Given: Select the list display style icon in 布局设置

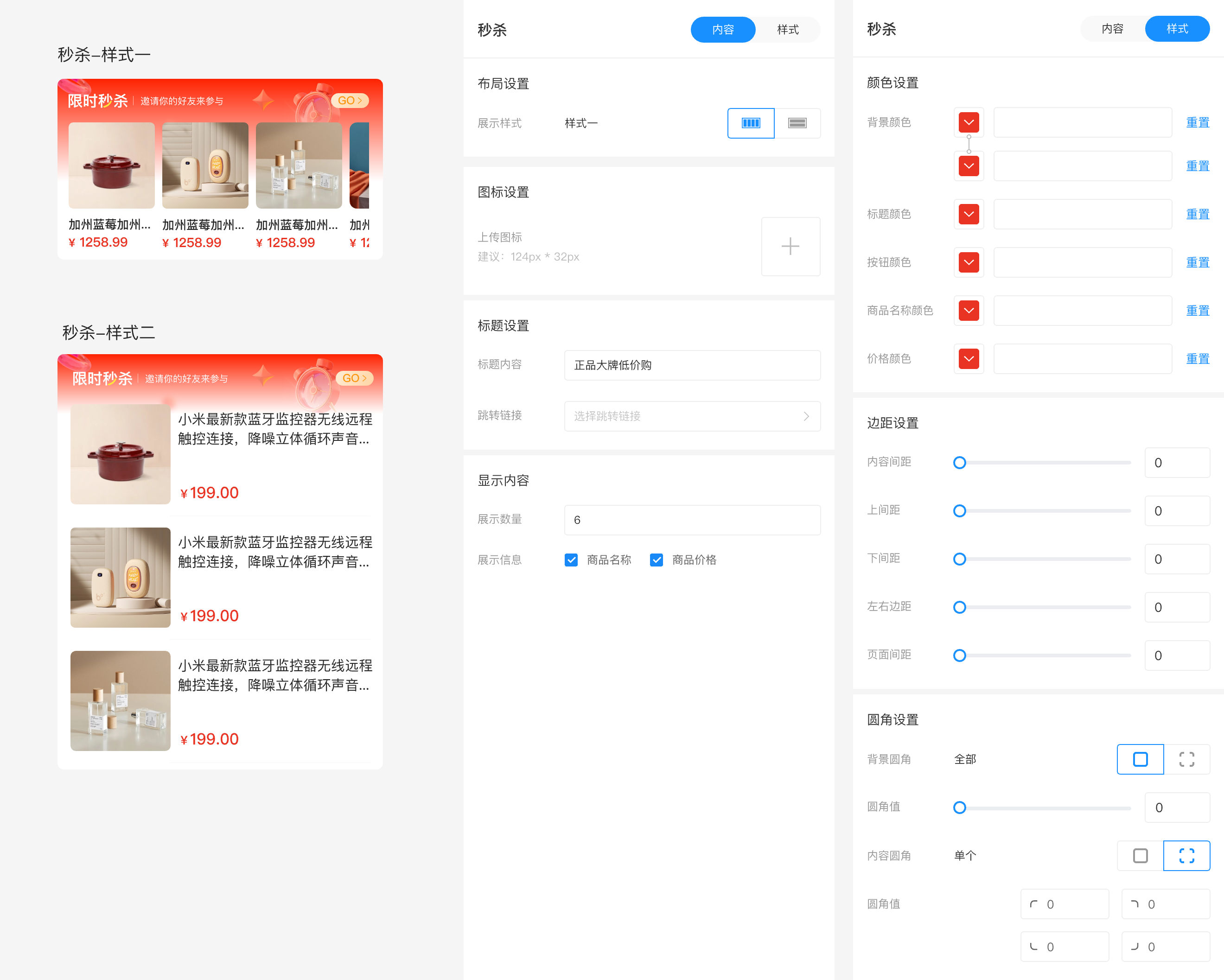Looking at the screenshot, I should point(797,123).
